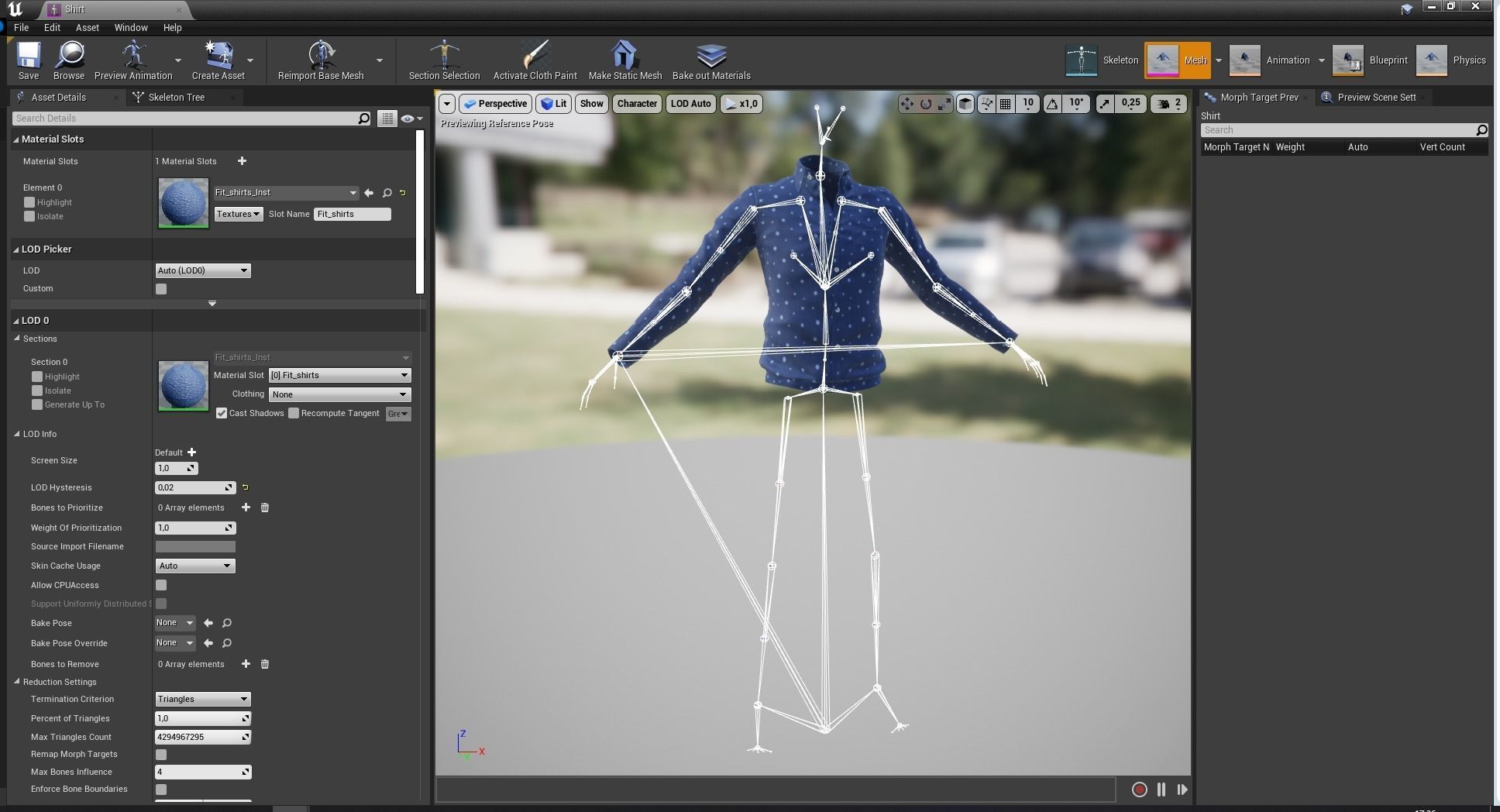Activate Section Selection tool
The height and width of the screenshot is (812, 1500).
[x=444, y=60]
